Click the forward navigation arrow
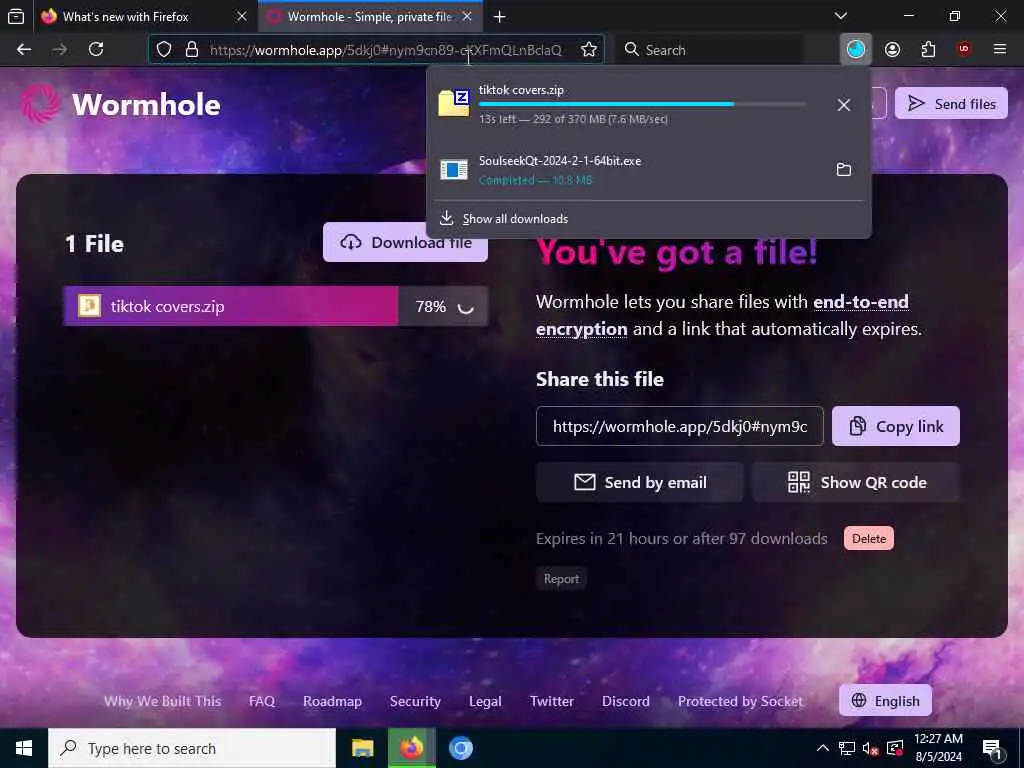The height and width of the screenshot is (768, 1024). pyautogui.click(x=59, y=50)
